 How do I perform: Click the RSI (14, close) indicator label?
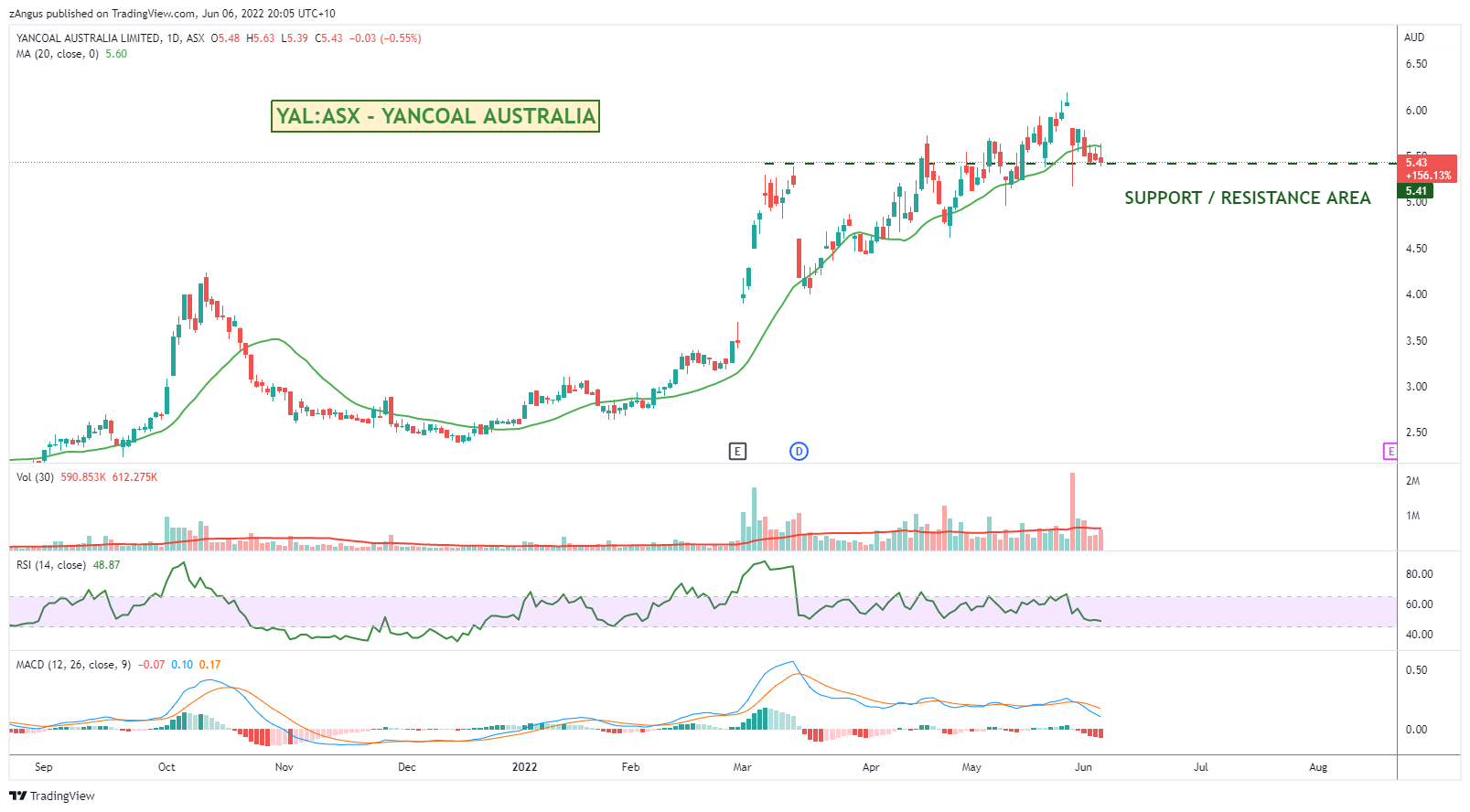coord(51,565)
